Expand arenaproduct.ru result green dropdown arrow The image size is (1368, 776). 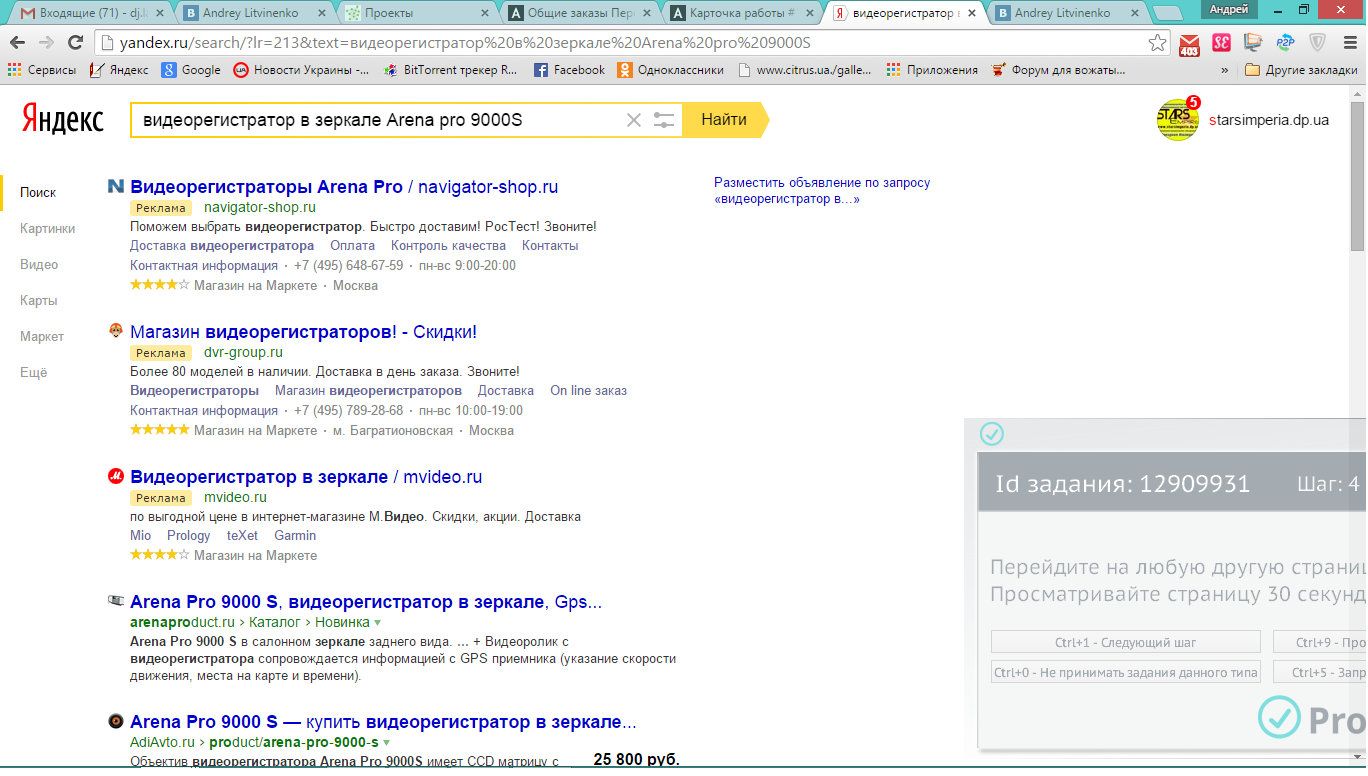point(377,623)
